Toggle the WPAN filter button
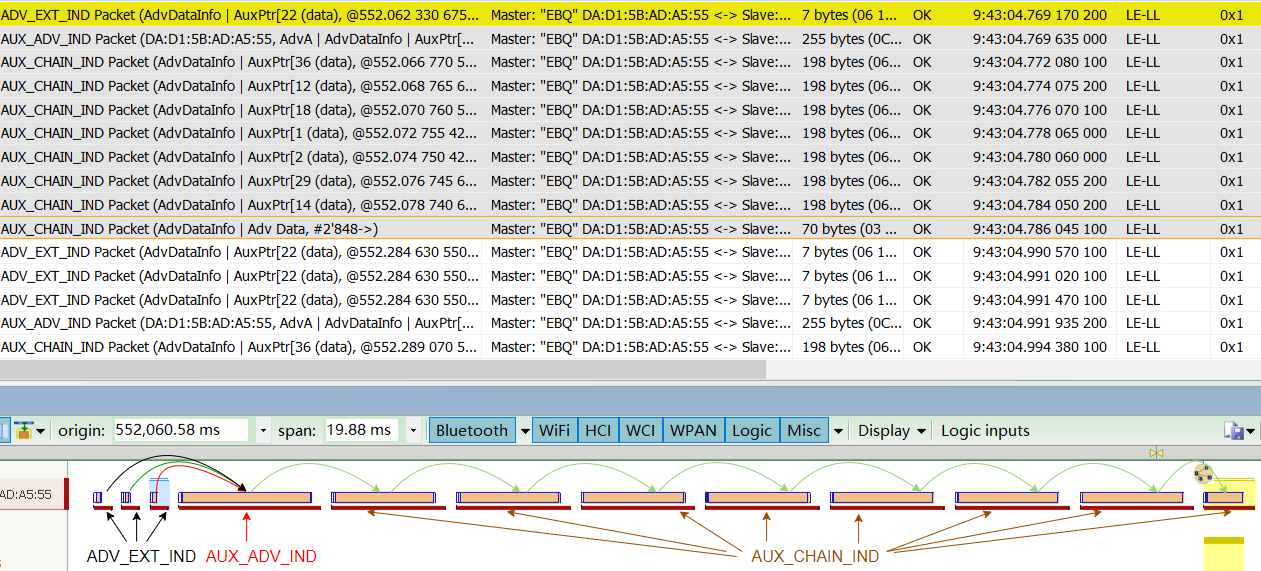The height and width of the screenshot is (571, 1261). tap(693, 431)
